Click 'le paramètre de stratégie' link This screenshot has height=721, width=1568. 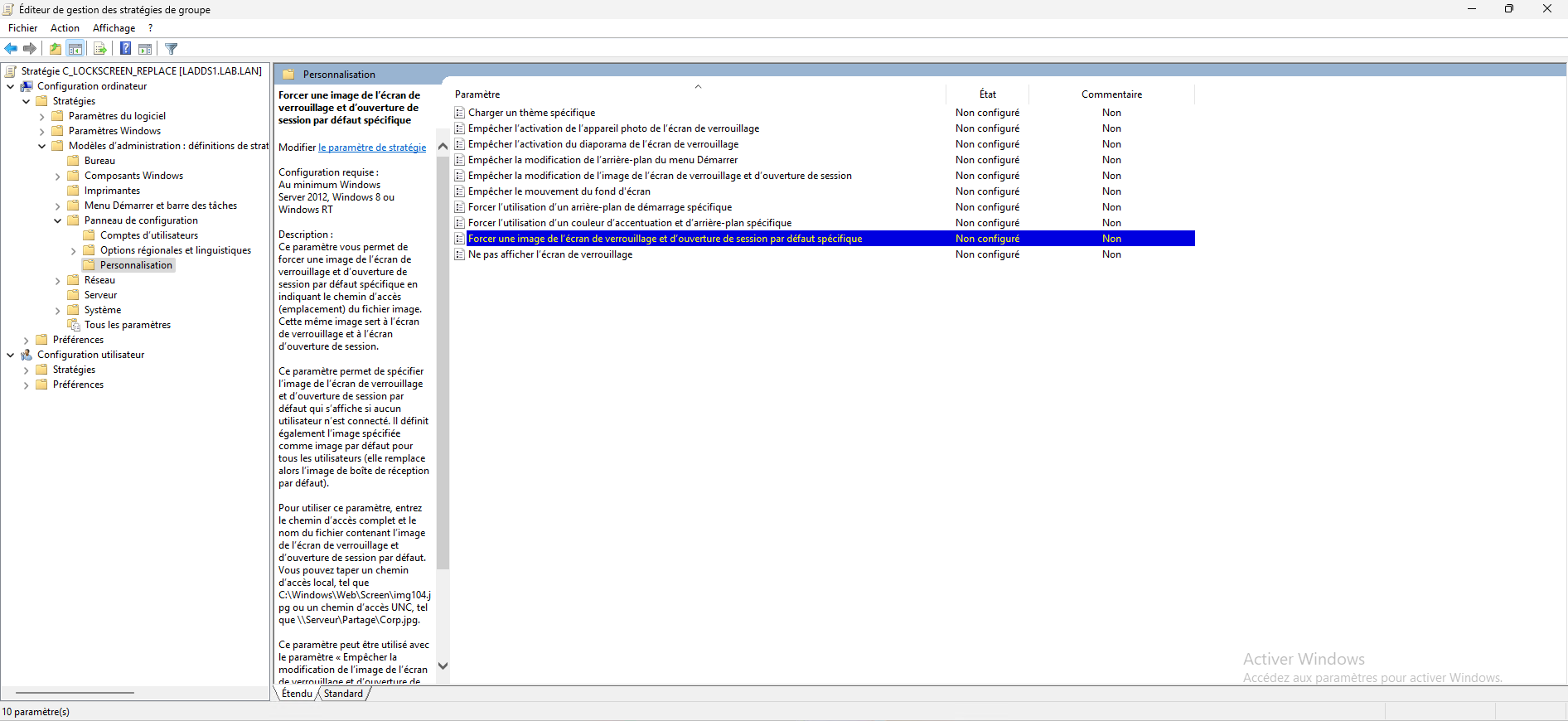pyautogui.click(x=372, y=148)
